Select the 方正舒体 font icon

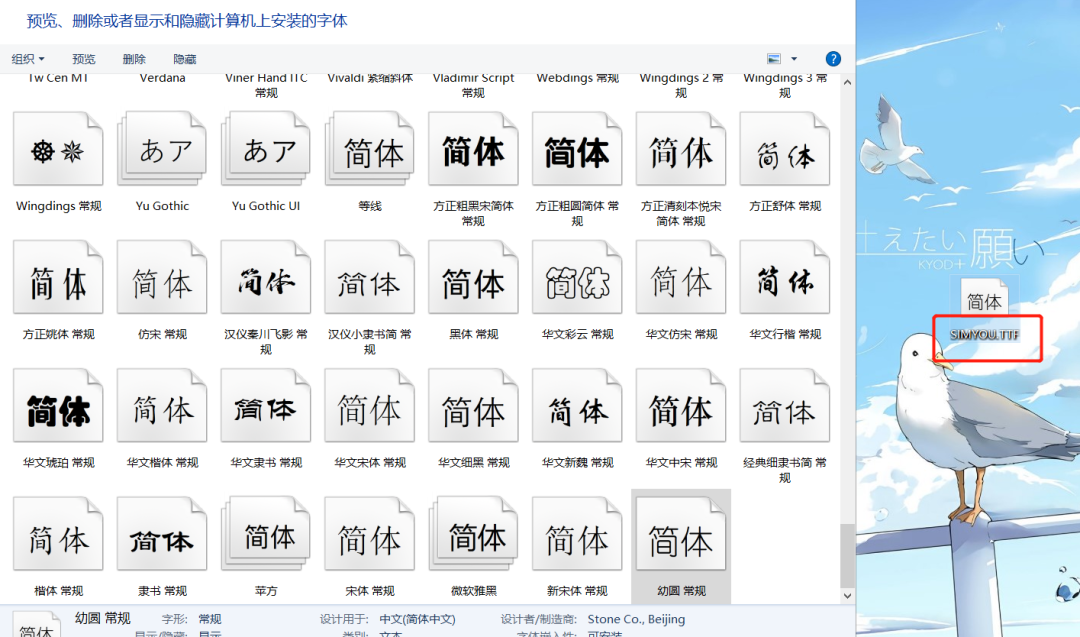[785, 149]
